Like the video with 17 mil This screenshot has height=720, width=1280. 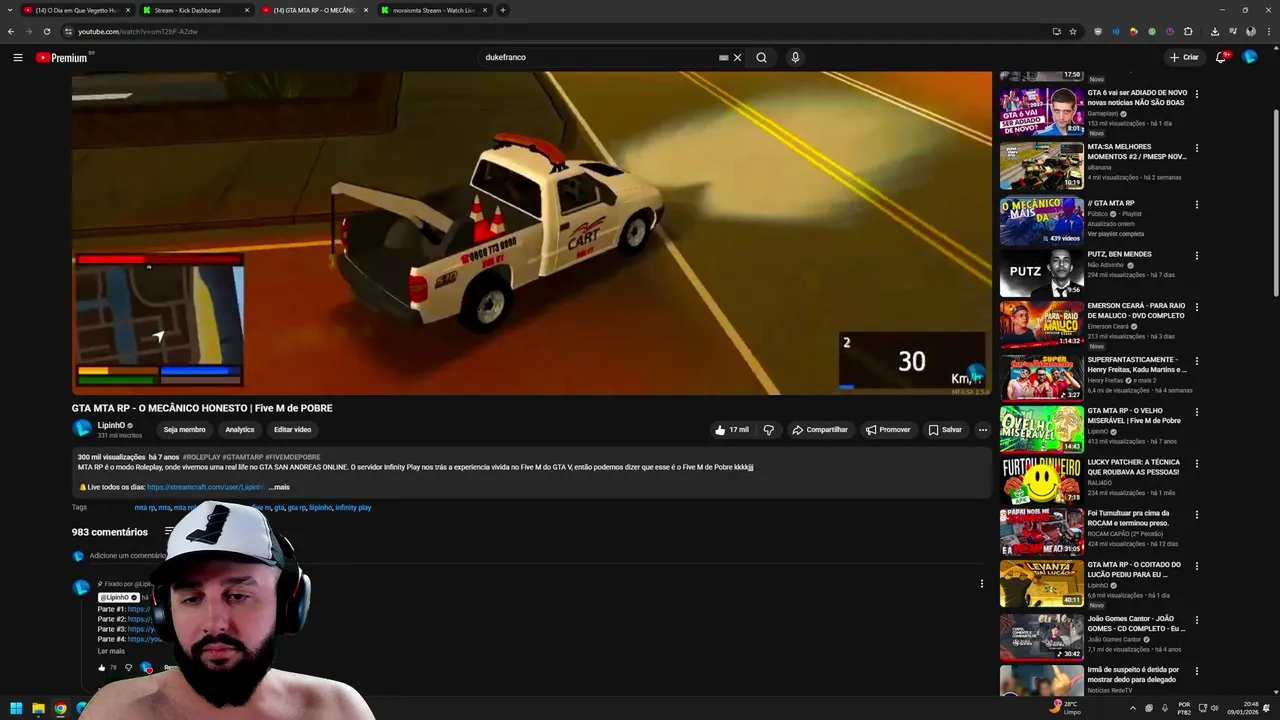click(x=731, y=430)
